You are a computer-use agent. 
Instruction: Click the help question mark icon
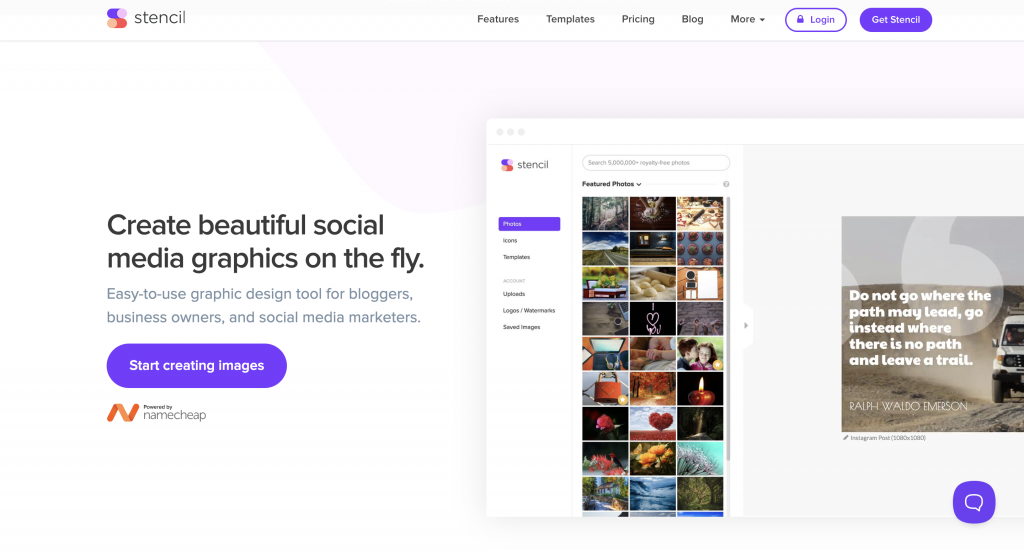pos(726,184)
